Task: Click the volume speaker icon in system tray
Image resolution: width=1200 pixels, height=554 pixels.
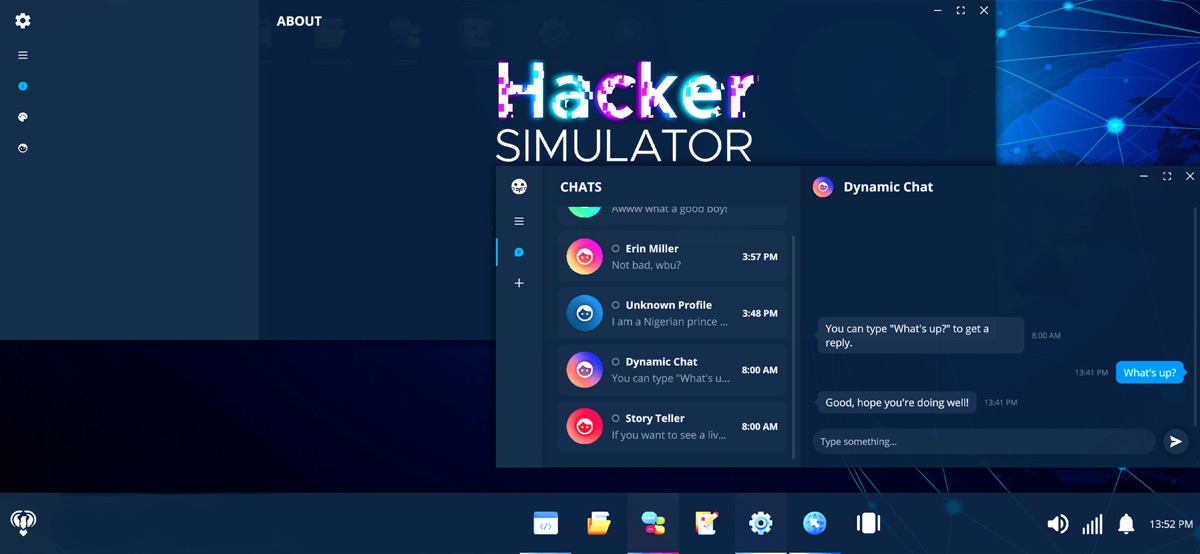Action: click(x=1057, y=524)
